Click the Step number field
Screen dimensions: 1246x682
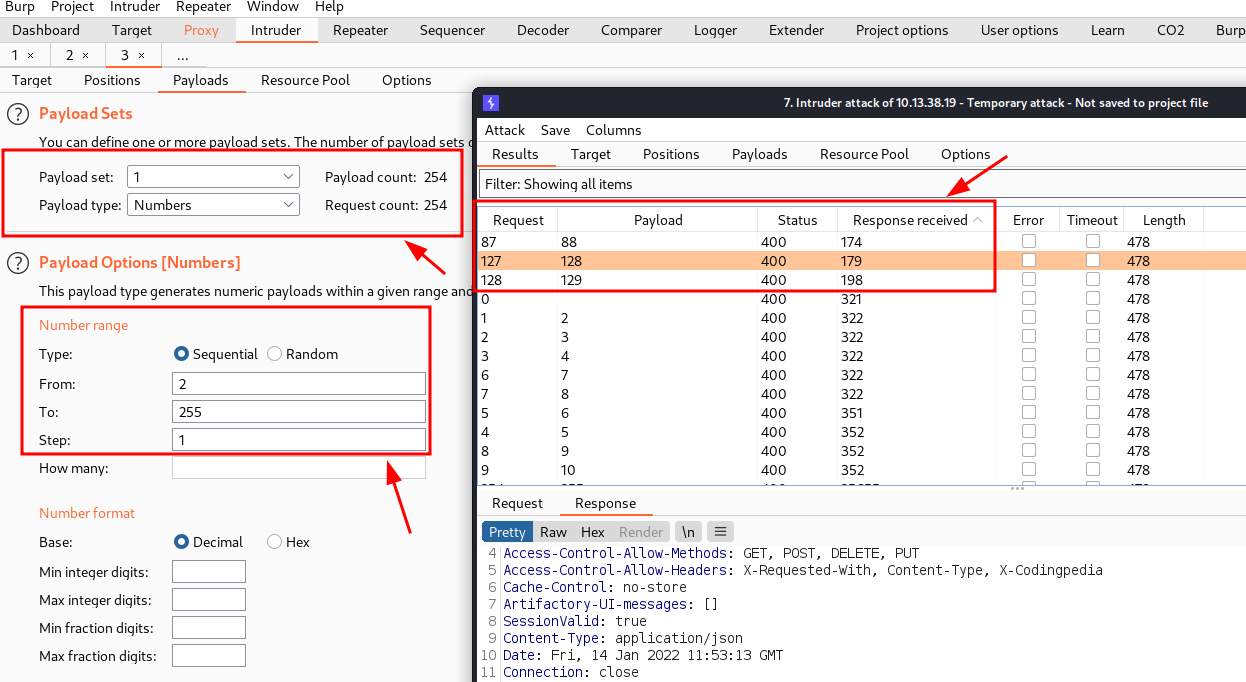(x=299, y=440)
